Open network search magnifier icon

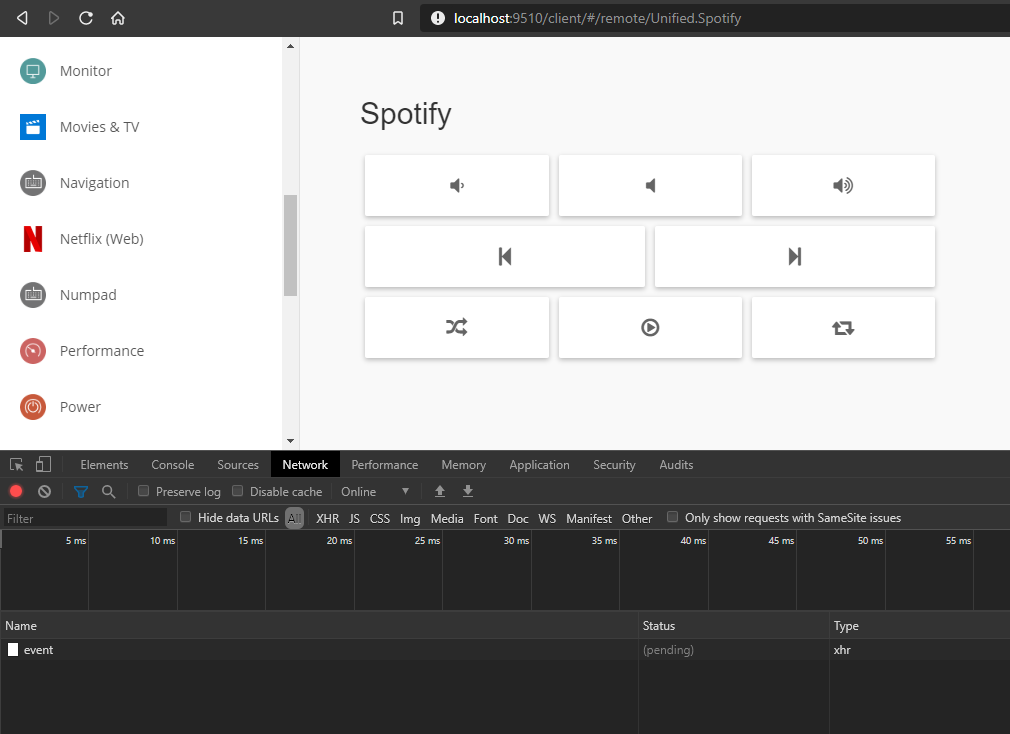(x=109, y=492)
